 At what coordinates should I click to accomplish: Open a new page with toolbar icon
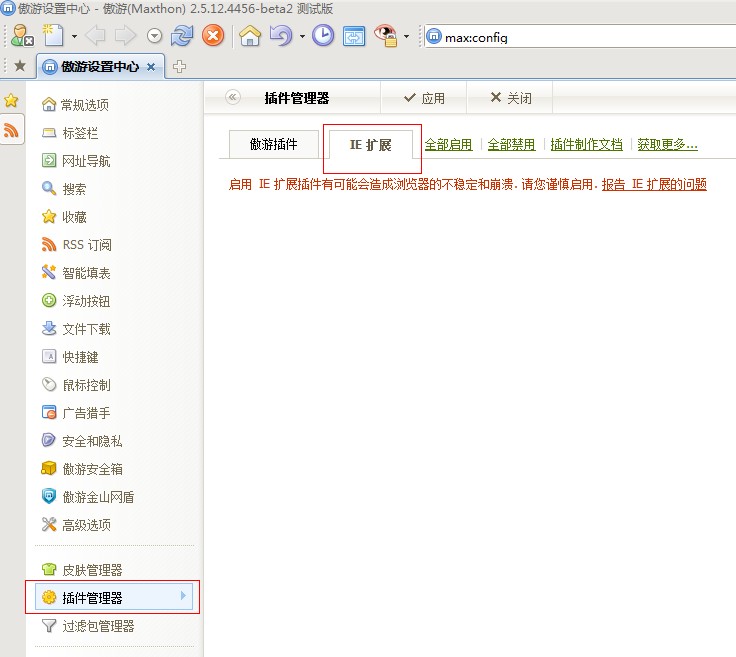[53, 36]
